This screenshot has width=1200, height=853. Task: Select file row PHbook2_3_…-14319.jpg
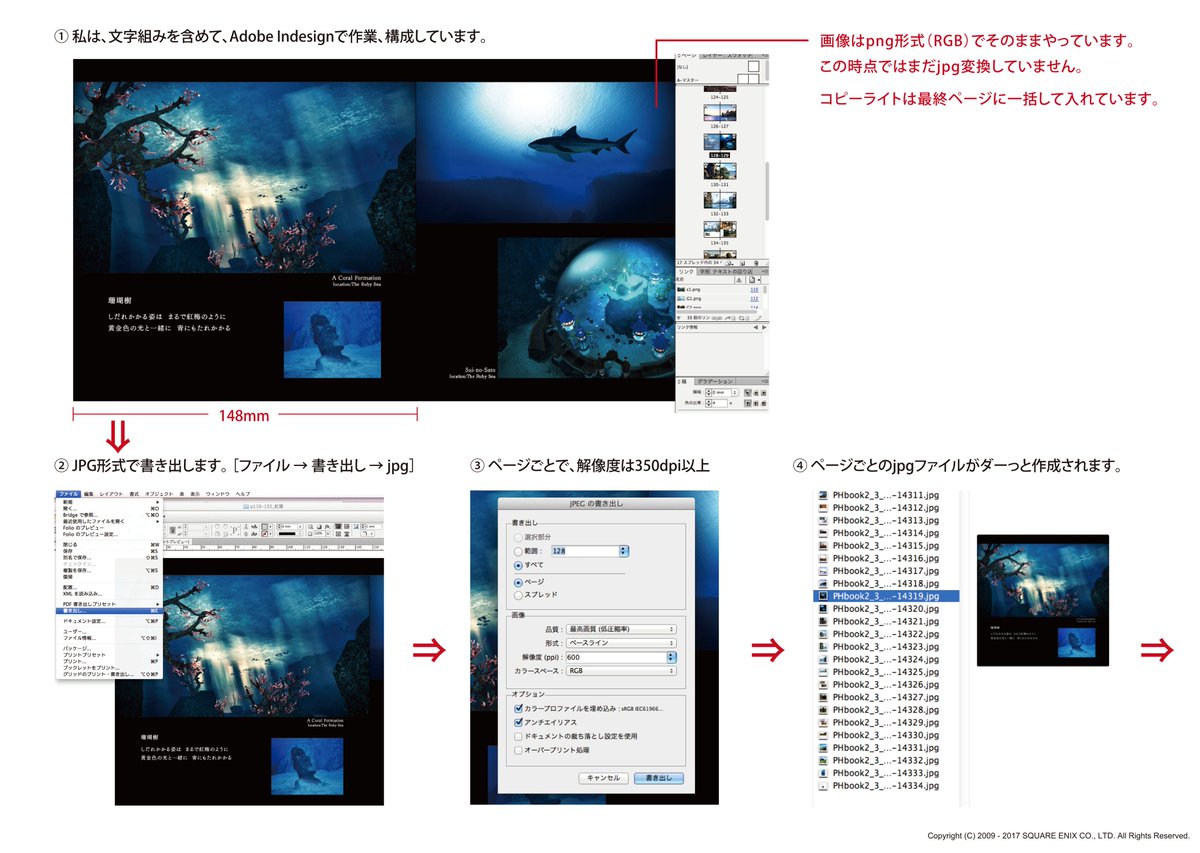(888, 595)
